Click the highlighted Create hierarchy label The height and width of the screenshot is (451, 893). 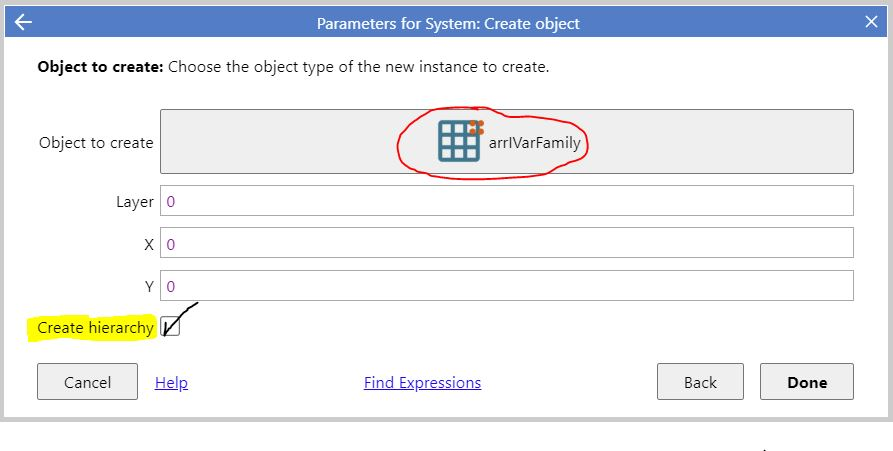click(x=95, y=328)
